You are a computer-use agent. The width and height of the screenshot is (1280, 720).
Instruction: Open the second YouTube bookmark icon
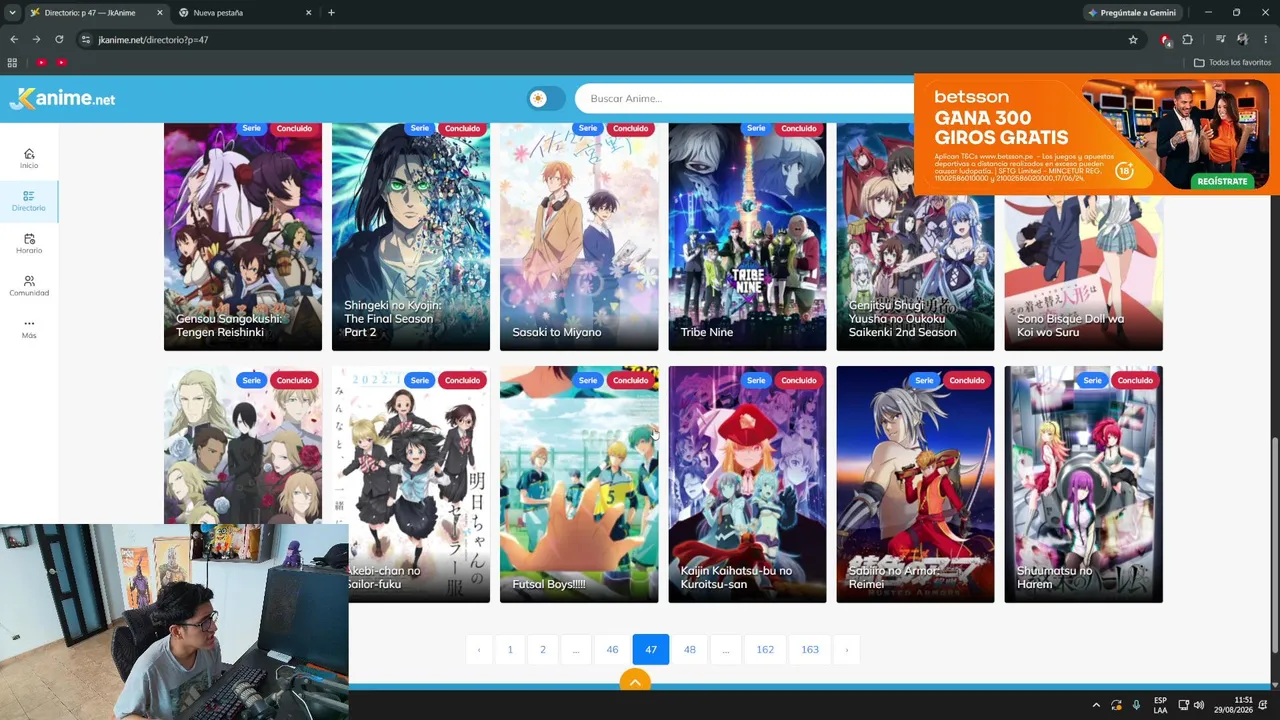tap(61, 62)
